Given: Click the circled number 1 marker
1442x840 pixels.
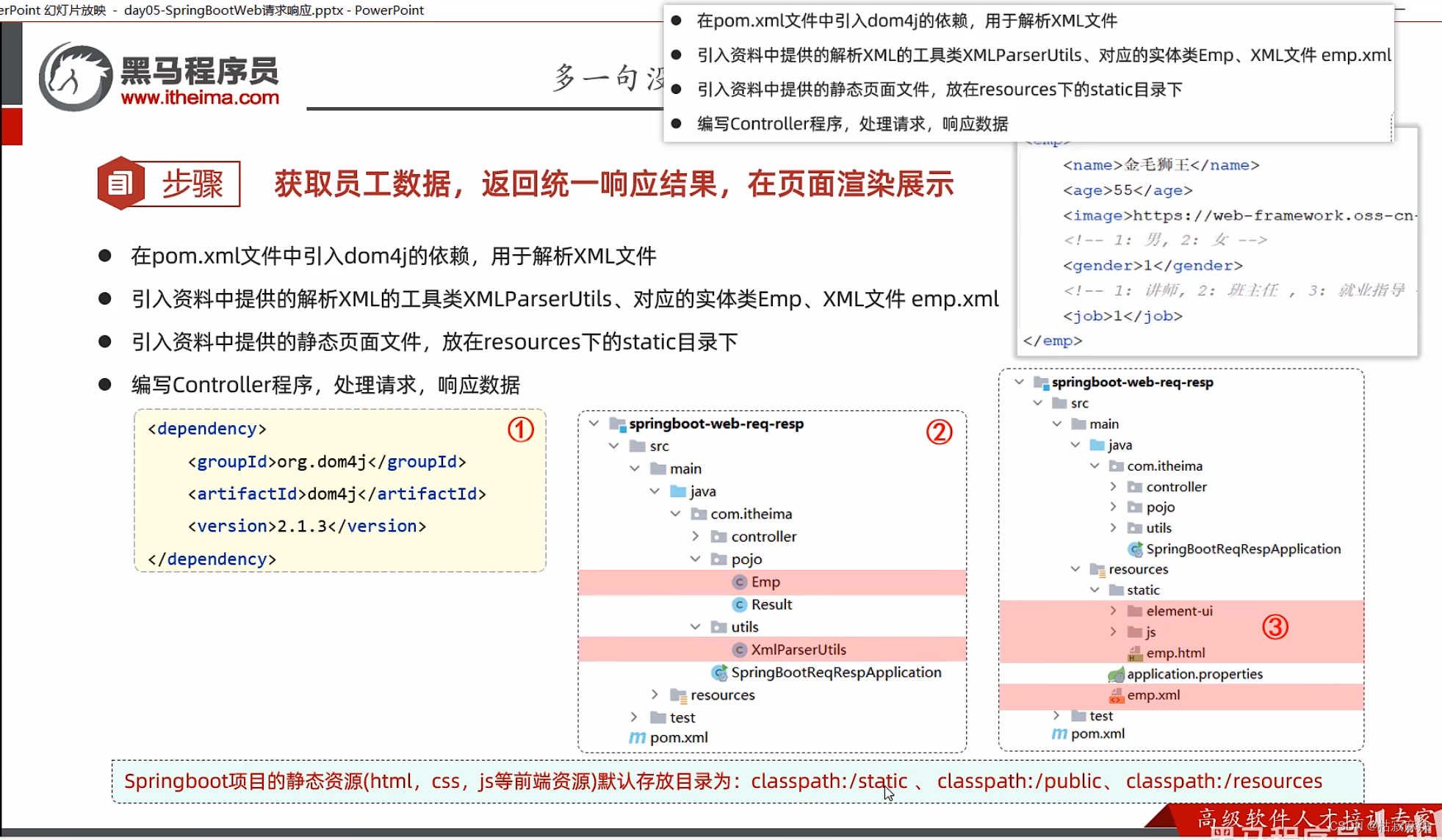Looking at the screenshot, I should pyautogui.click(x=521, y=430).
